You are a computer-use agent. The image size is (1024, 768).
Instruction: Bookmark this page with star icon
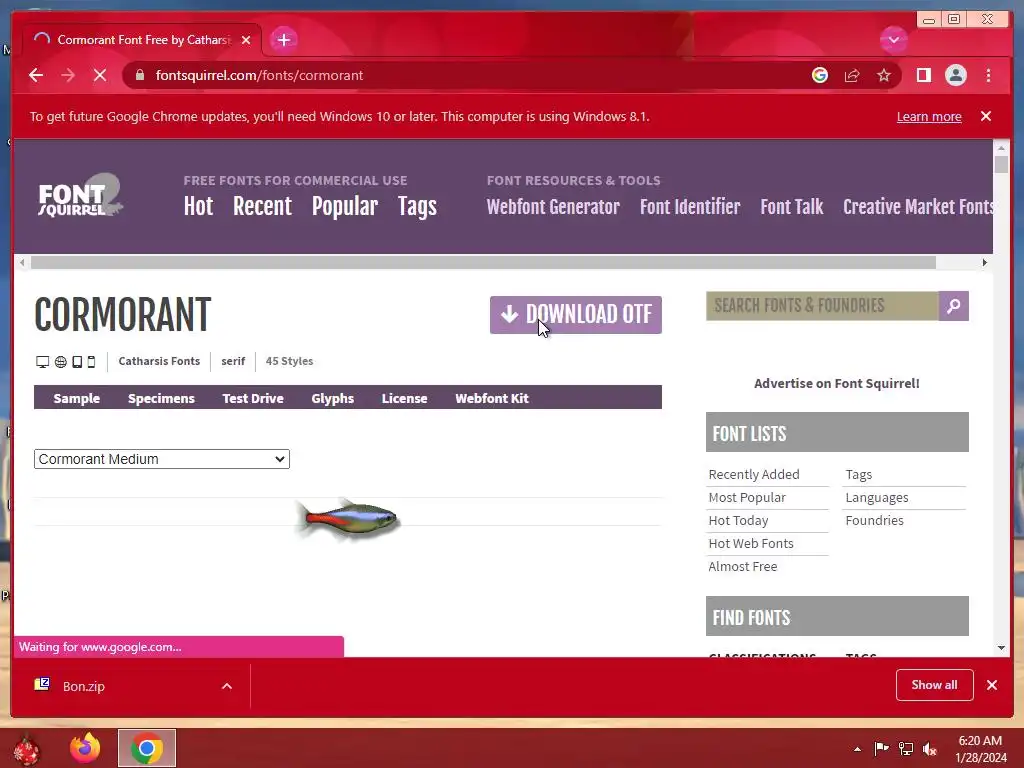click(884, 75)
